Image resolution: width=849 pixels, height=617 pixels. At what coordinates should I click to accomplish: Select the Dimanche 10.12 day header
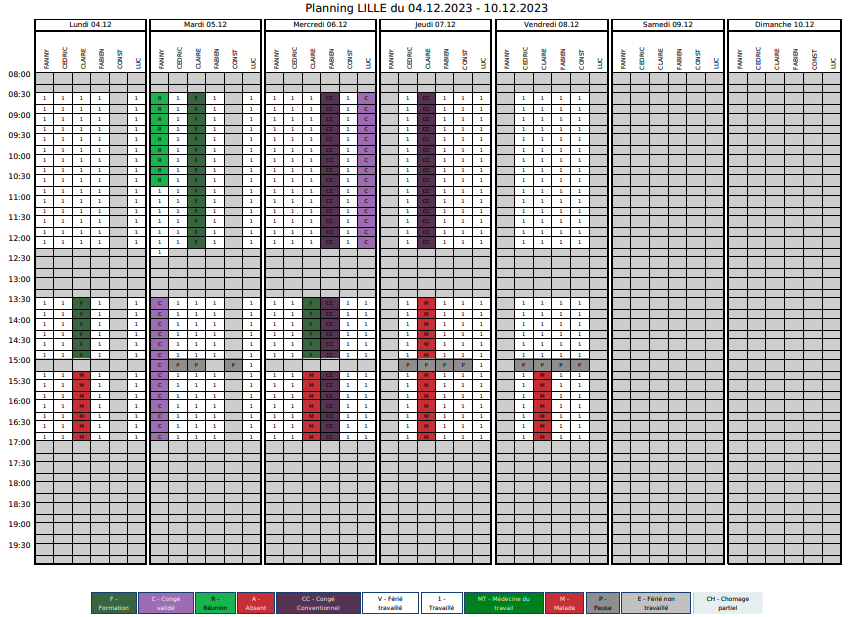(x=784, y=24)
